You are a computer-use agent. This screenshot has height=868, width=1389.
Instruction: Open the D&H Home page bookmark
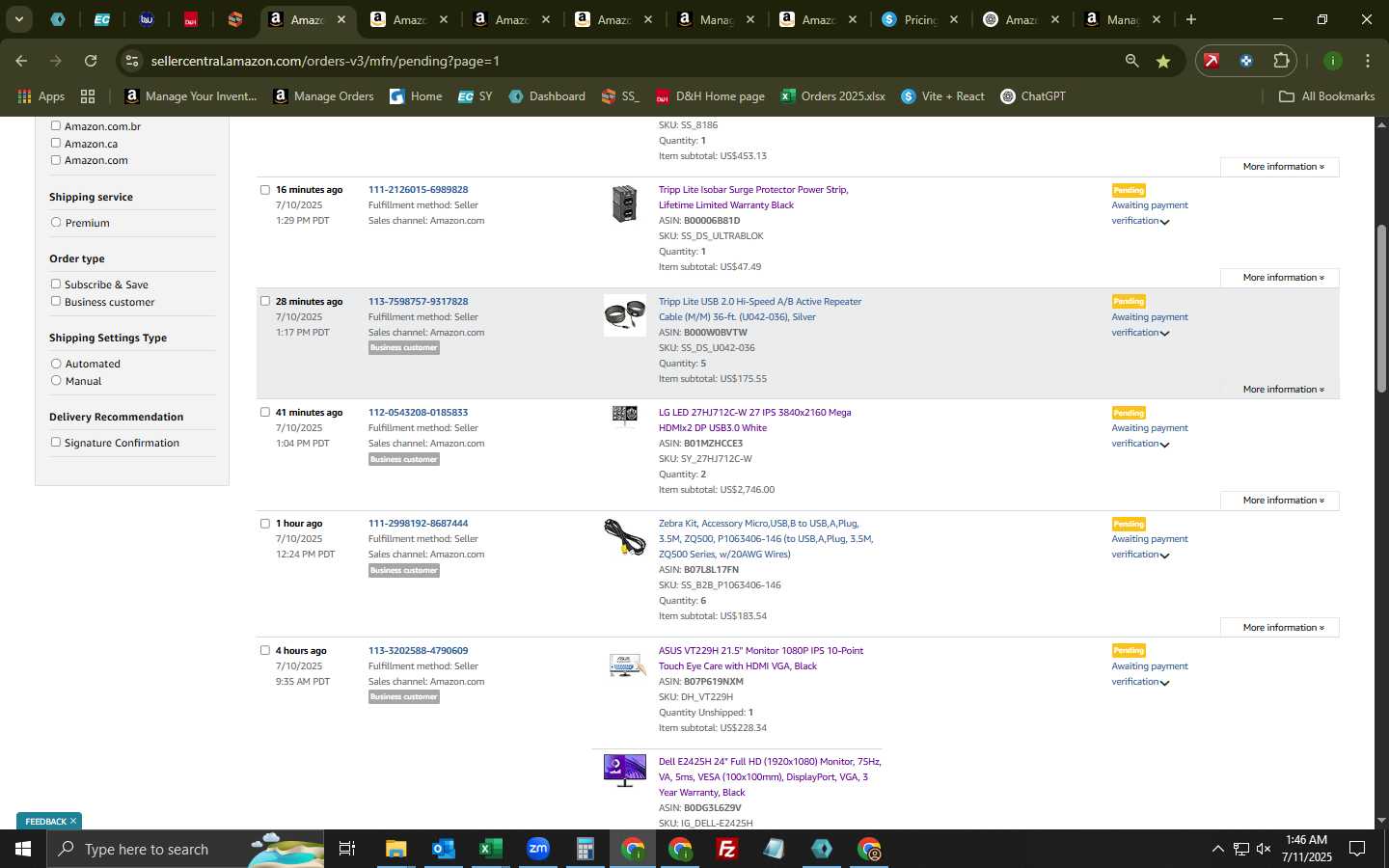pyautogui.click(x=710, y=96)
